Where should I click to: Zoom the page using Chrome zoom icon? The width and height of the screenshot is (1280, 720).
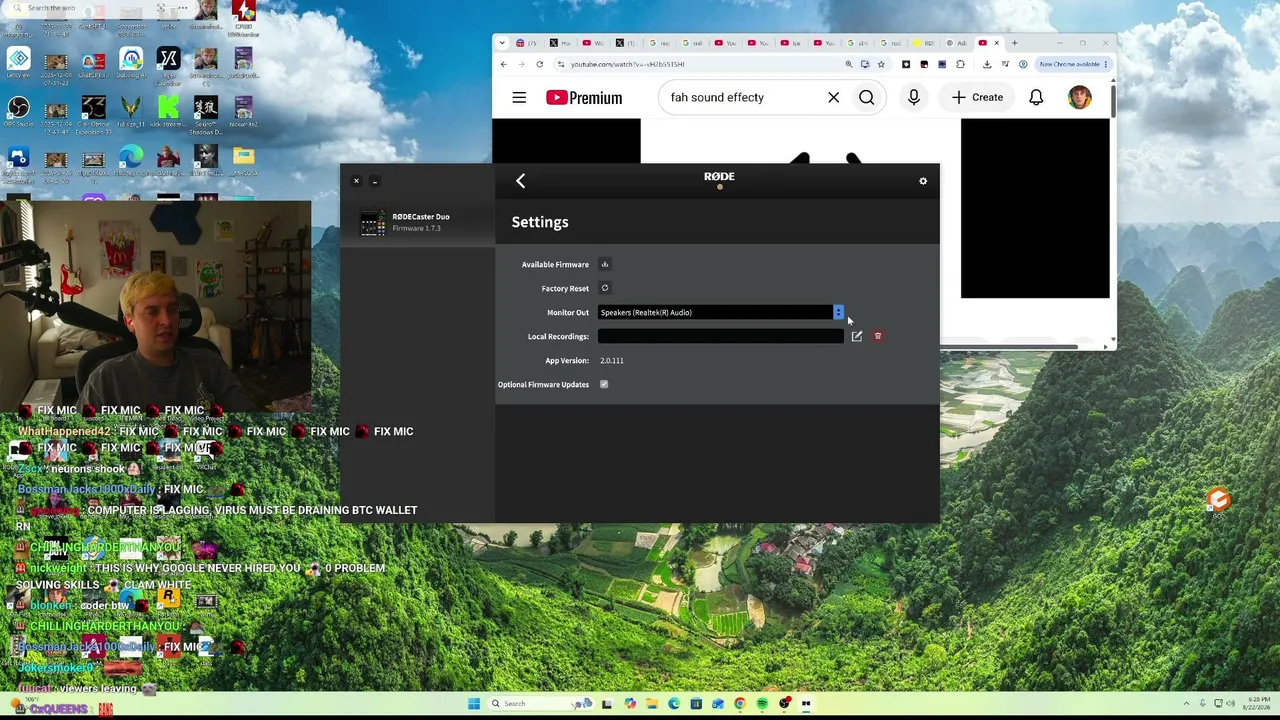pos(849,64)
